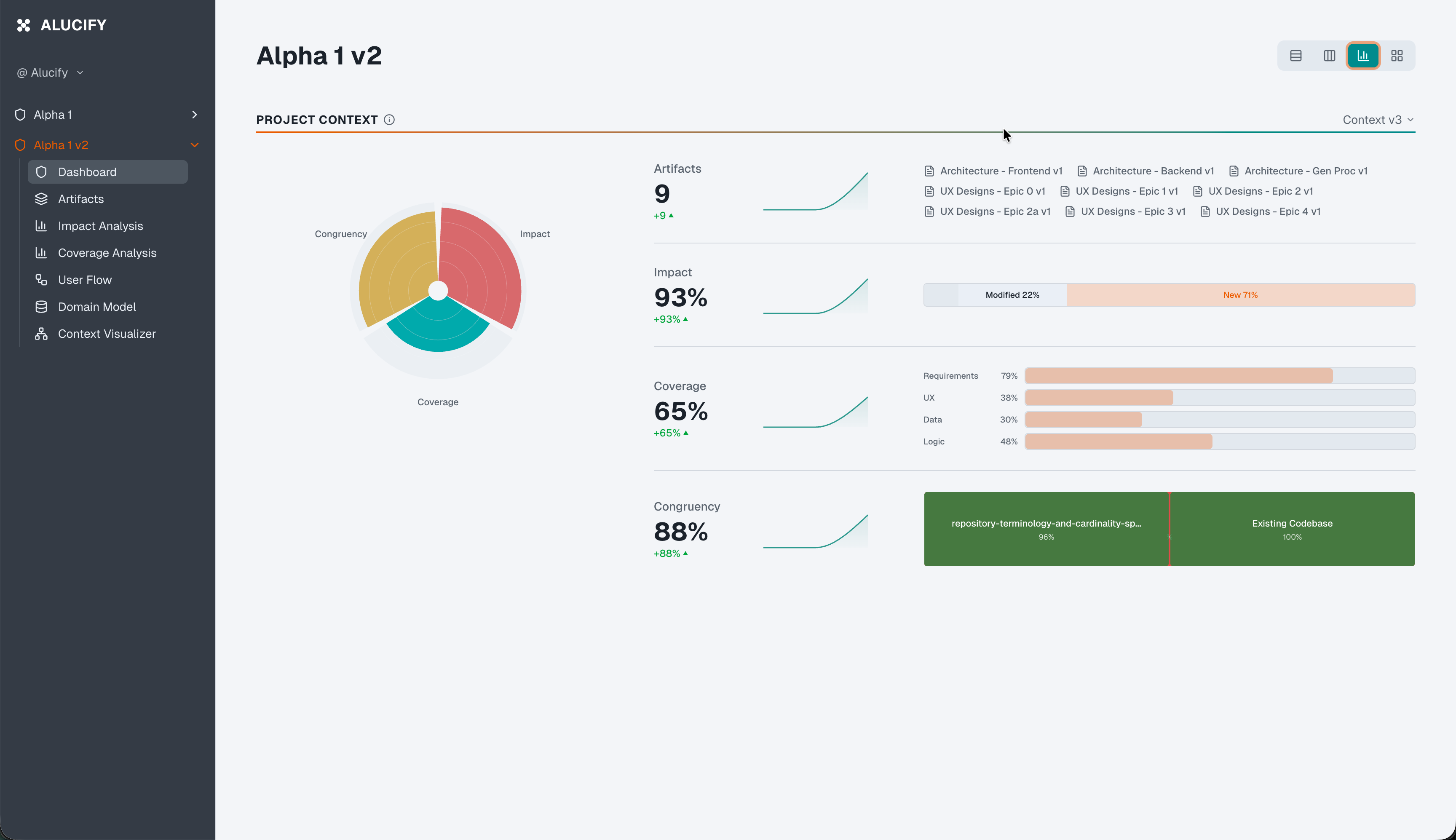Select the Artifacts icon in the sidebar
The image size is (1456, 840).
41,198
